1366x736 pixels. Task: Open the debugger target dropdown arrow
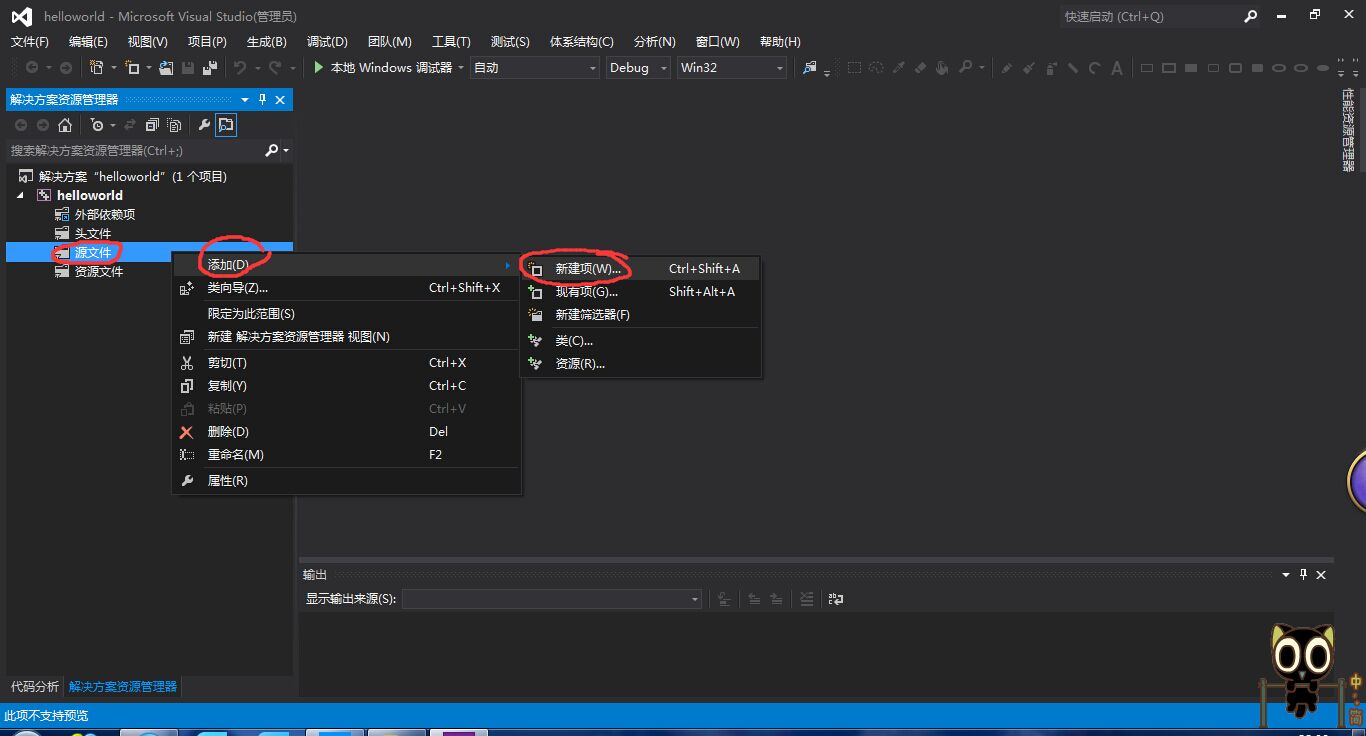click(x=461, y=68)
